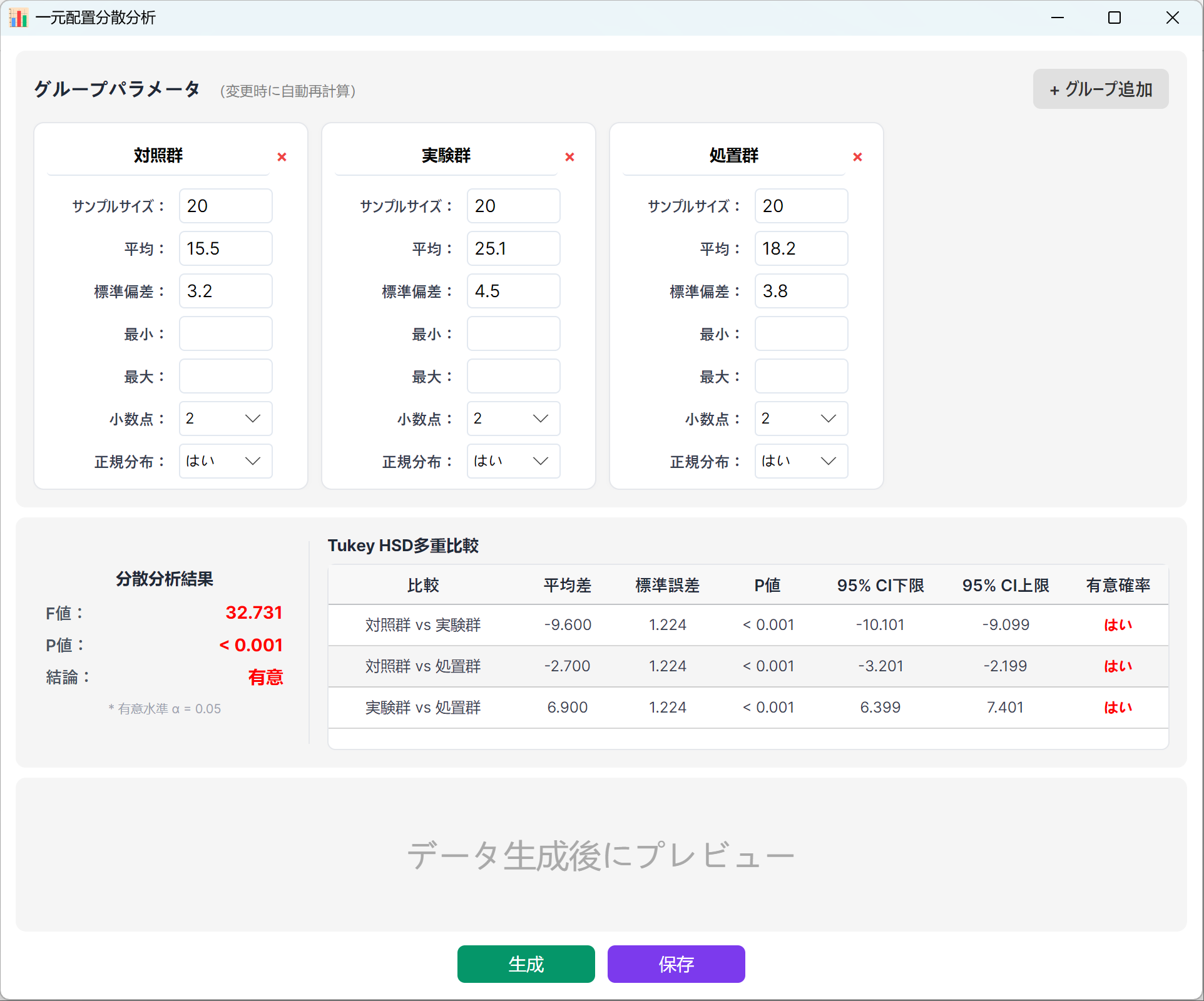Click the empty 最小 field in 対照群
This screenshot has height=1001, width=1204.
[226, 333]
